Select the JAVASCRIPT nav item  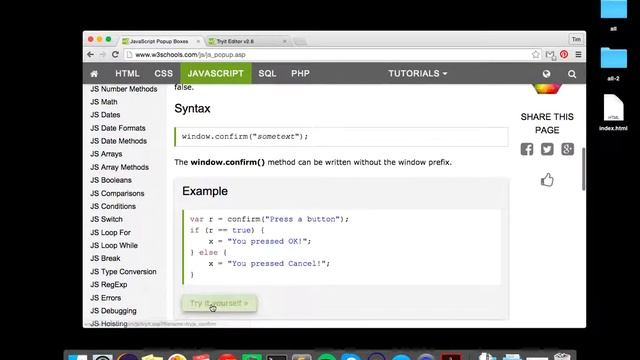[x=216, y=73]
